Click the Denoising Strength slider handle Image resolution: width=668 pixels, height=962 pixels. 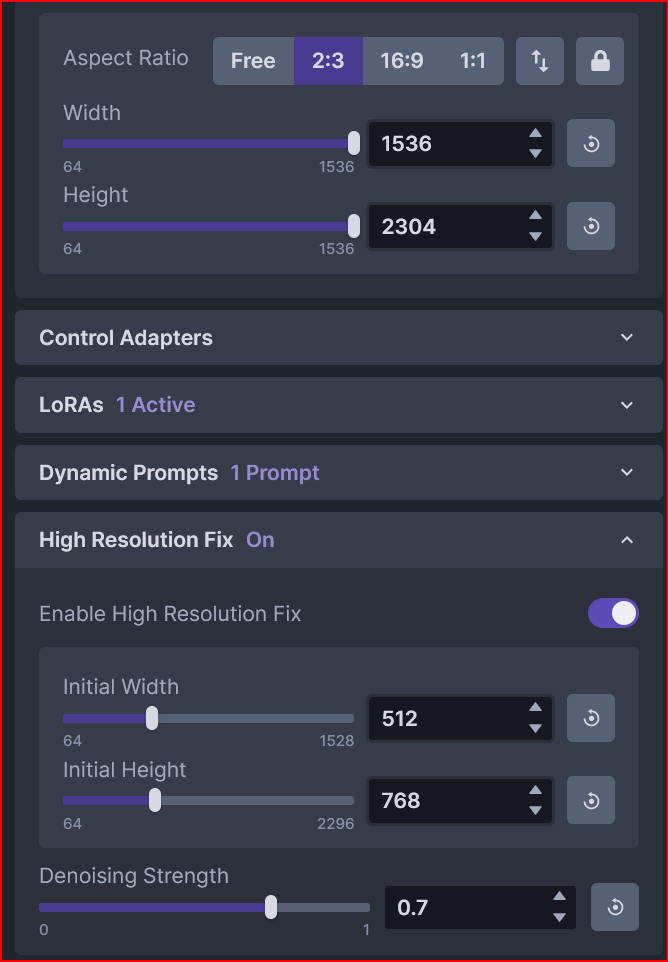270,907
